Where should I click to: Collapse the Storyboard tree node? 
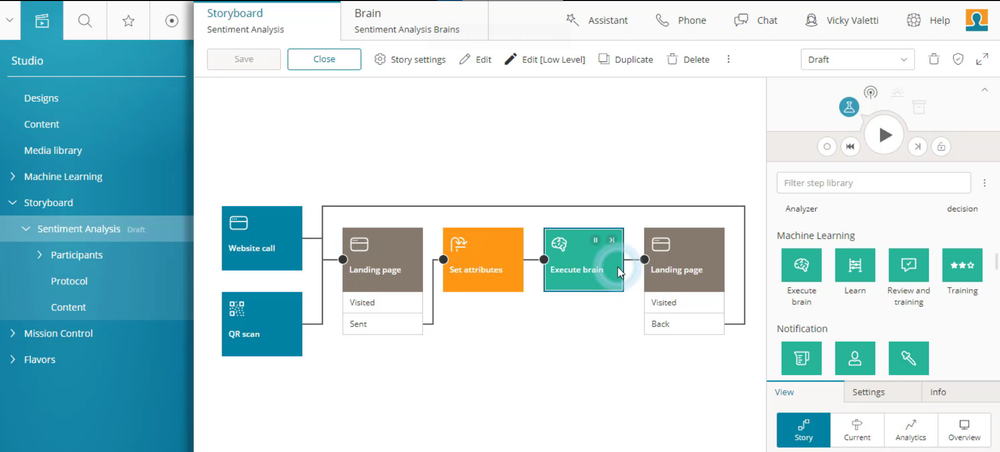(13, 203)
